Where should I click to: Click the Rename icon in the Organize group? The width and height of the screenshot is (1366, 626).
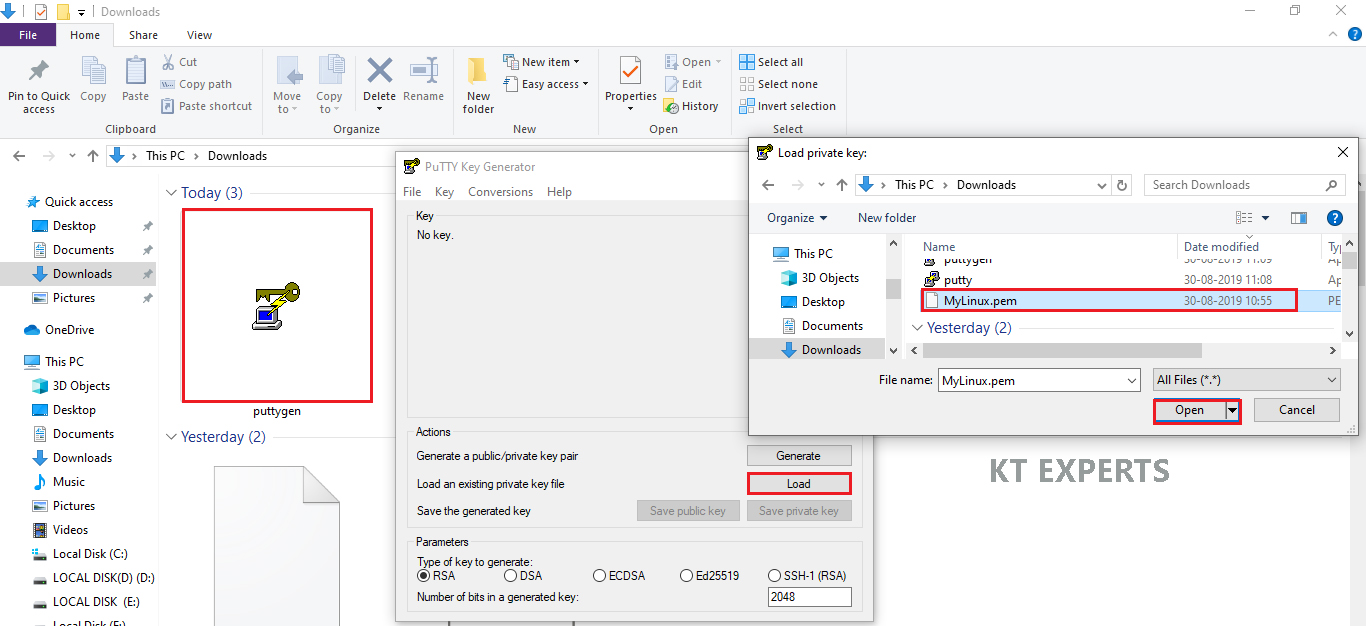coord(423,79)
